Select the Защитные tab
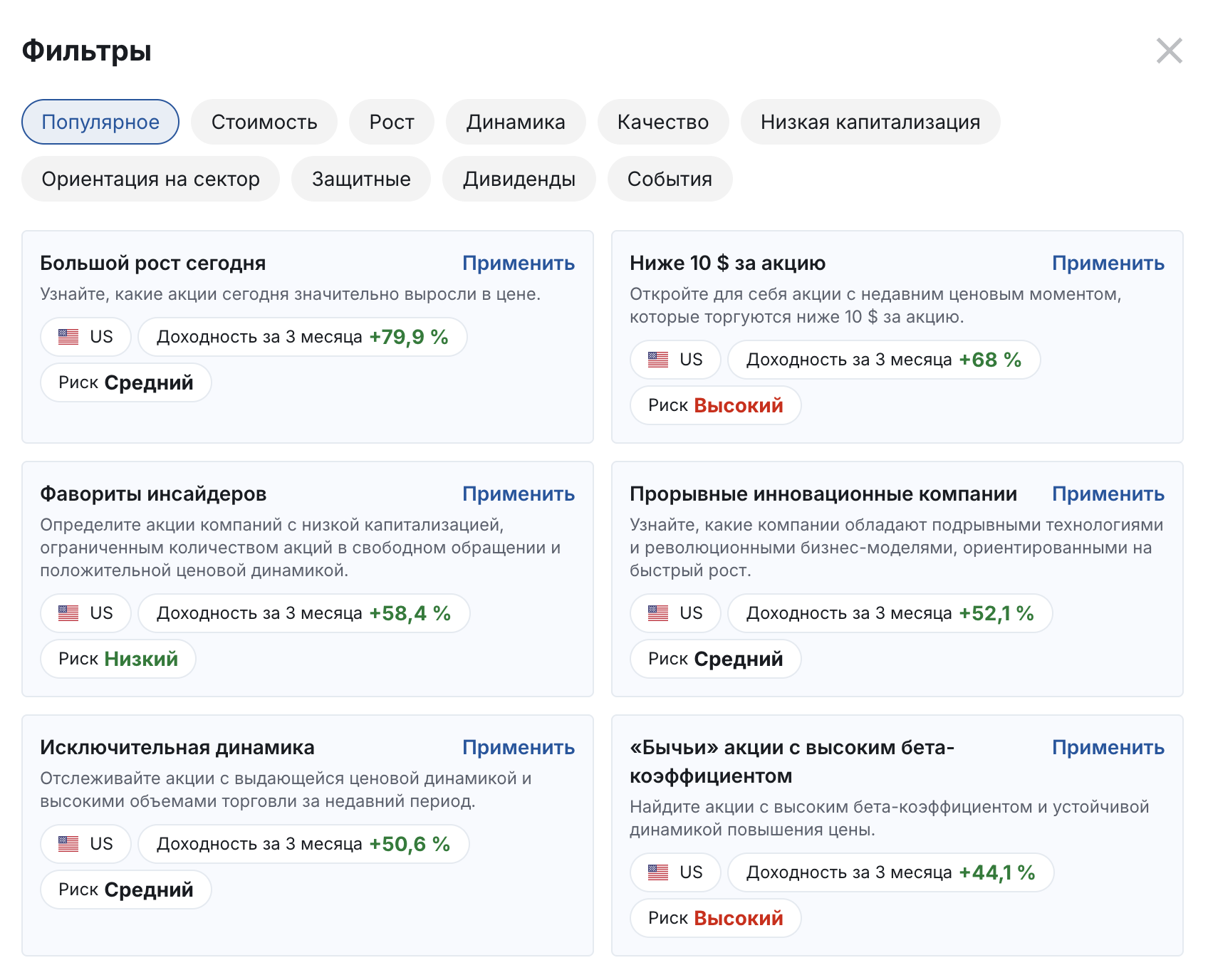This screenshot has height=980, width=1208. coord(361,179)
